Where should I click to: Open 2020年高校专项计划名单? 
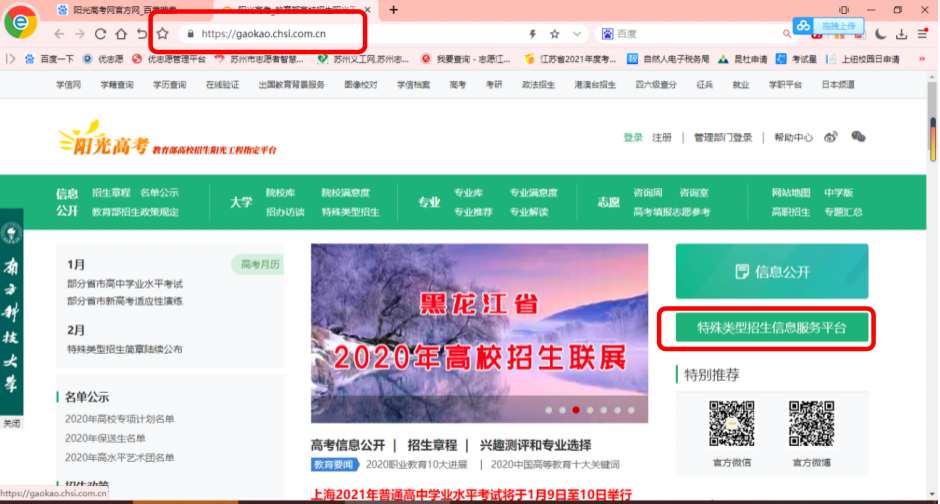tap(119, 419)
